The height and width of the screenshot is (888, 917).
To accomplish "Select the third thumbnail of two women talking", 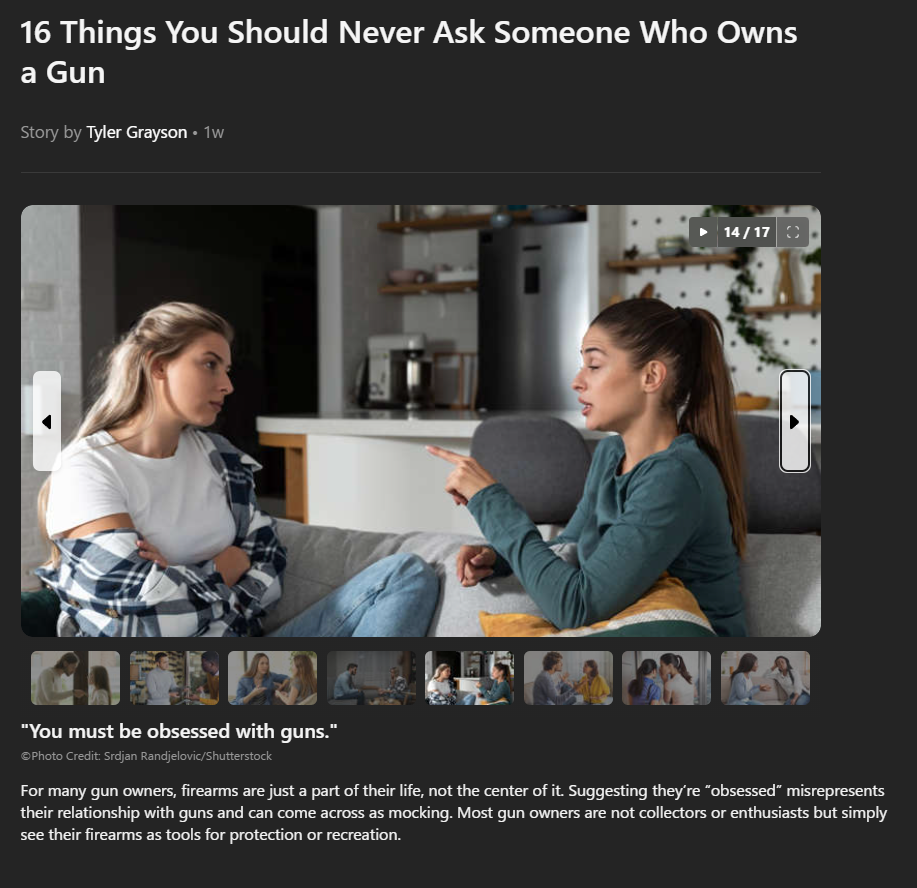I will (x=273, y=678).
